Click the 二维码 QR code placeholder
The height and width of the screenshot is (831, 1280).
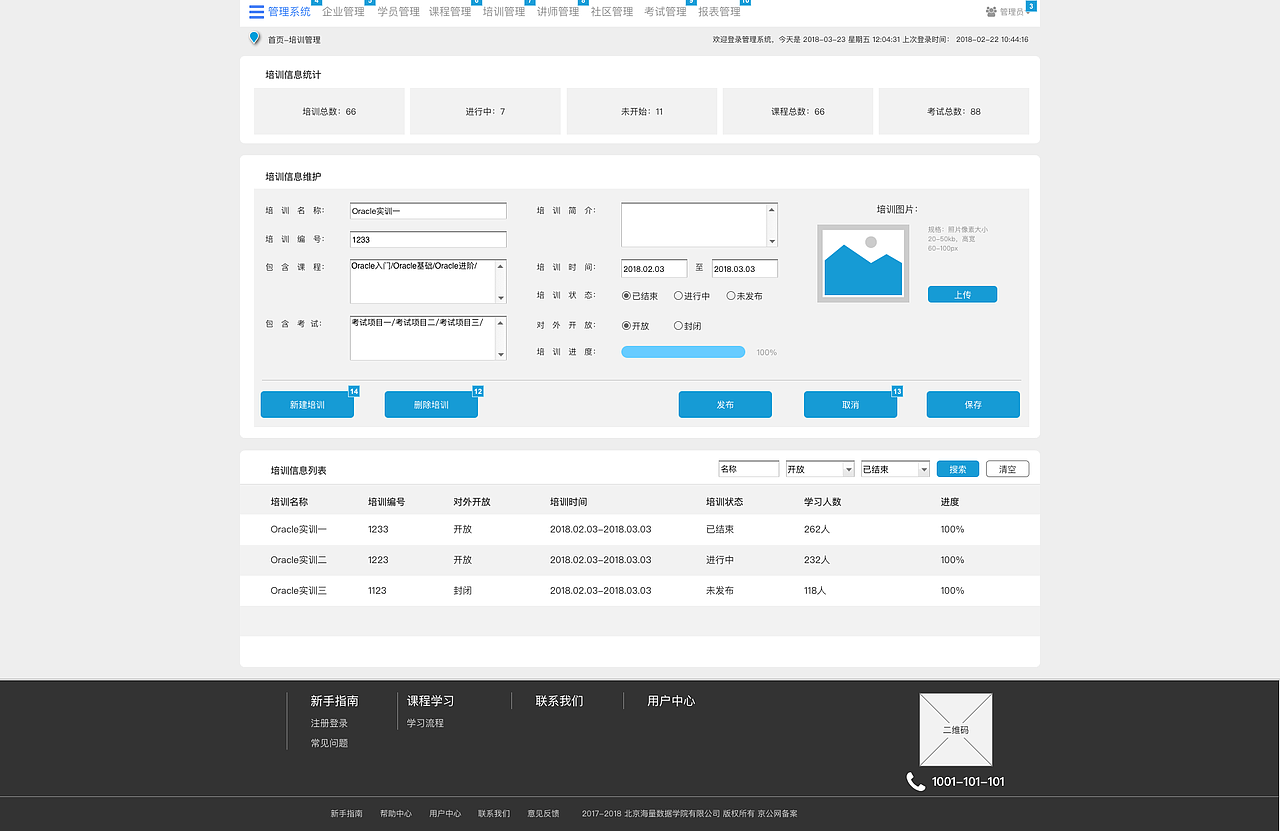(x=956, y=730)
